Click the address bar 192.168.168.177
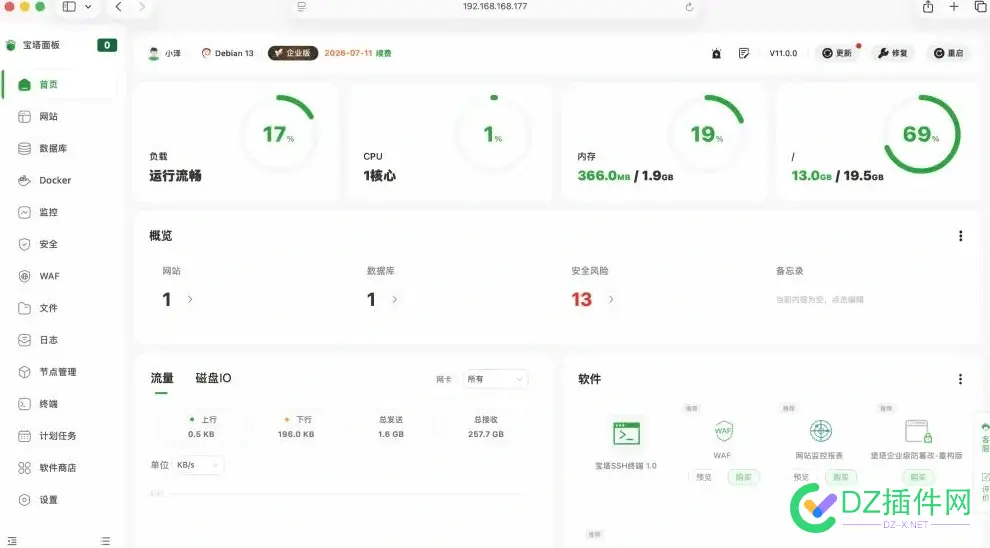Viewport: 990px width, 548px height. pyautogui.click(x=495, y=6)
